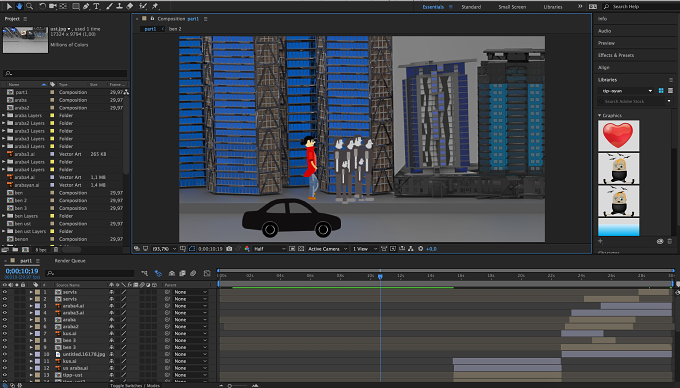Hide layer 5 araba eye icon
Image resolution: width=680 pixels, height=388 pixels.
click(5, 320)
